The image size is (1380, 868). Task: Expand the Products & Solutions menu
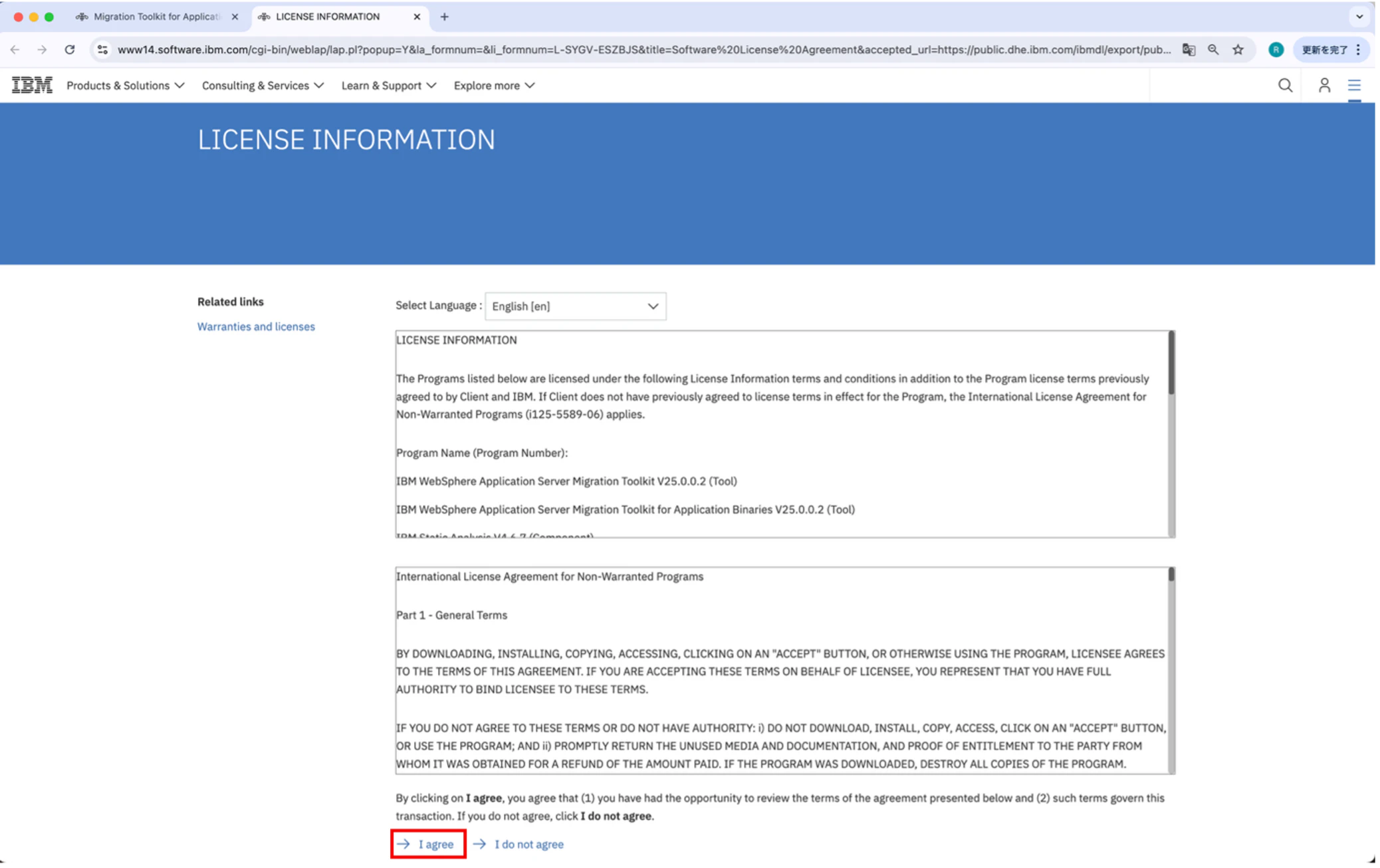pyautogui.click(x=126, y=85)
